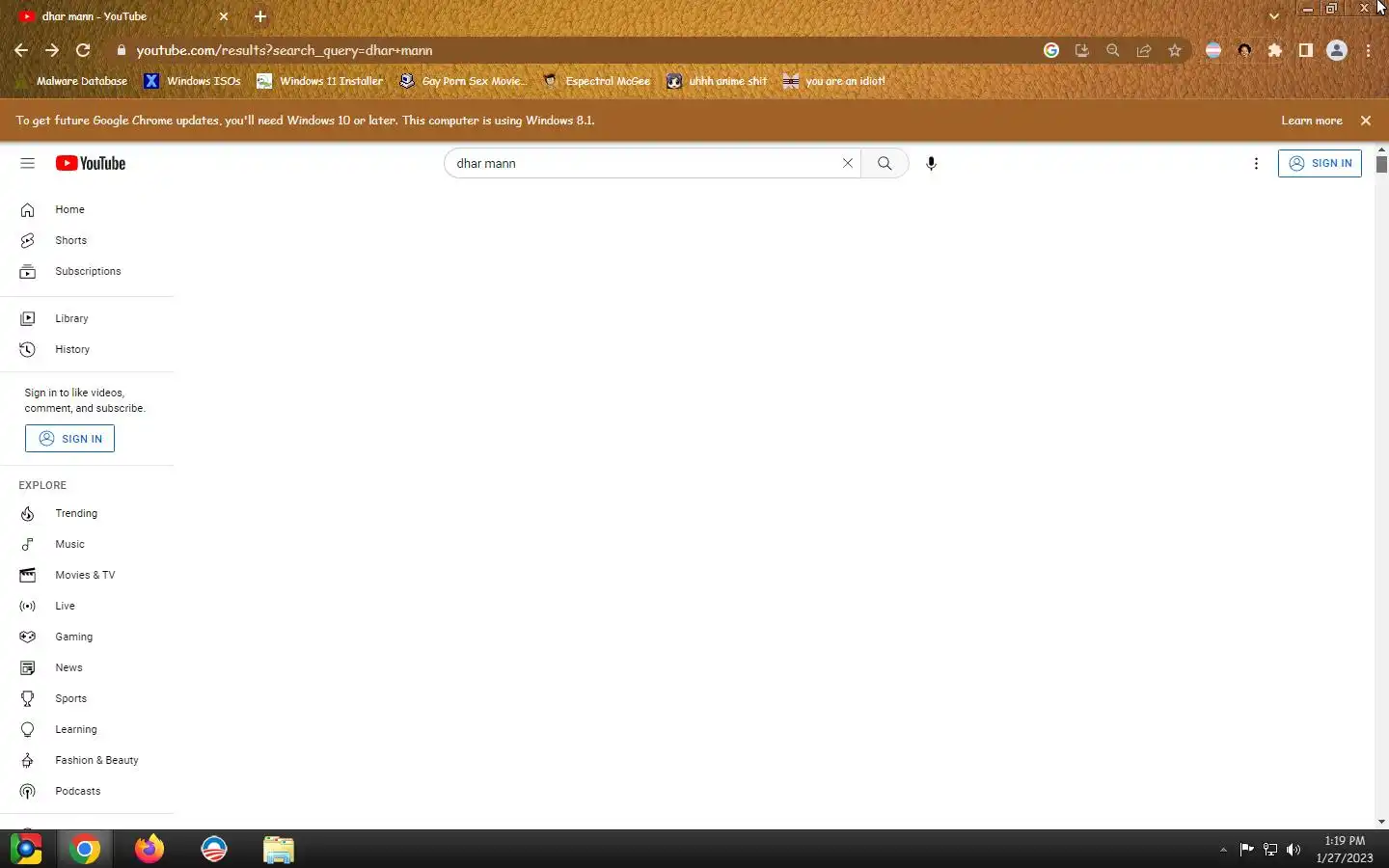Click the Google icon in address bar
Screen dimensions: 1389x868
(1051, 50)
